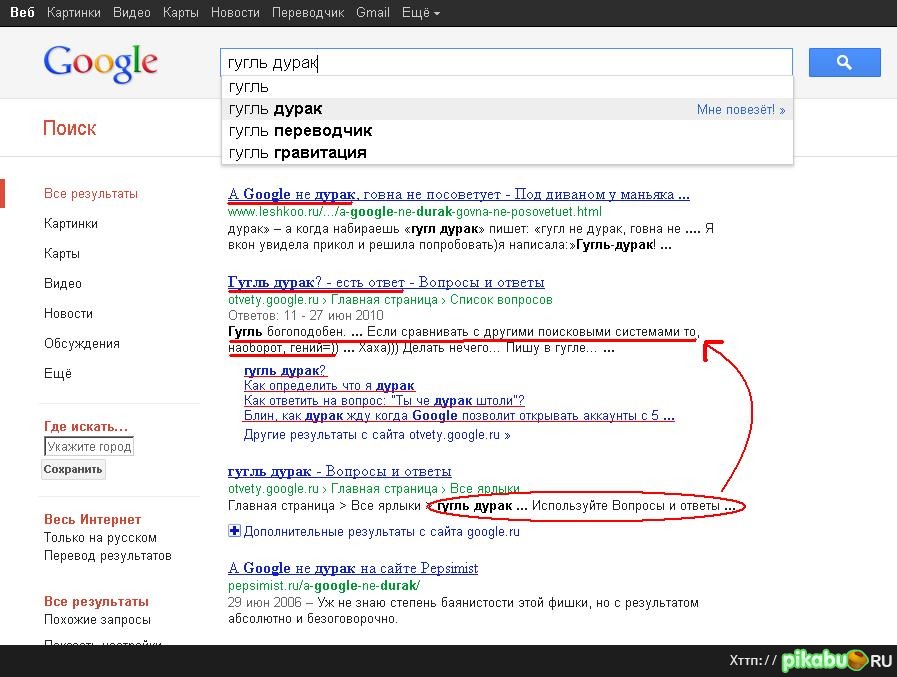This screenshot has width=897, height=677.
Task: Click the Сохранить button
Action: click(73, 469)
